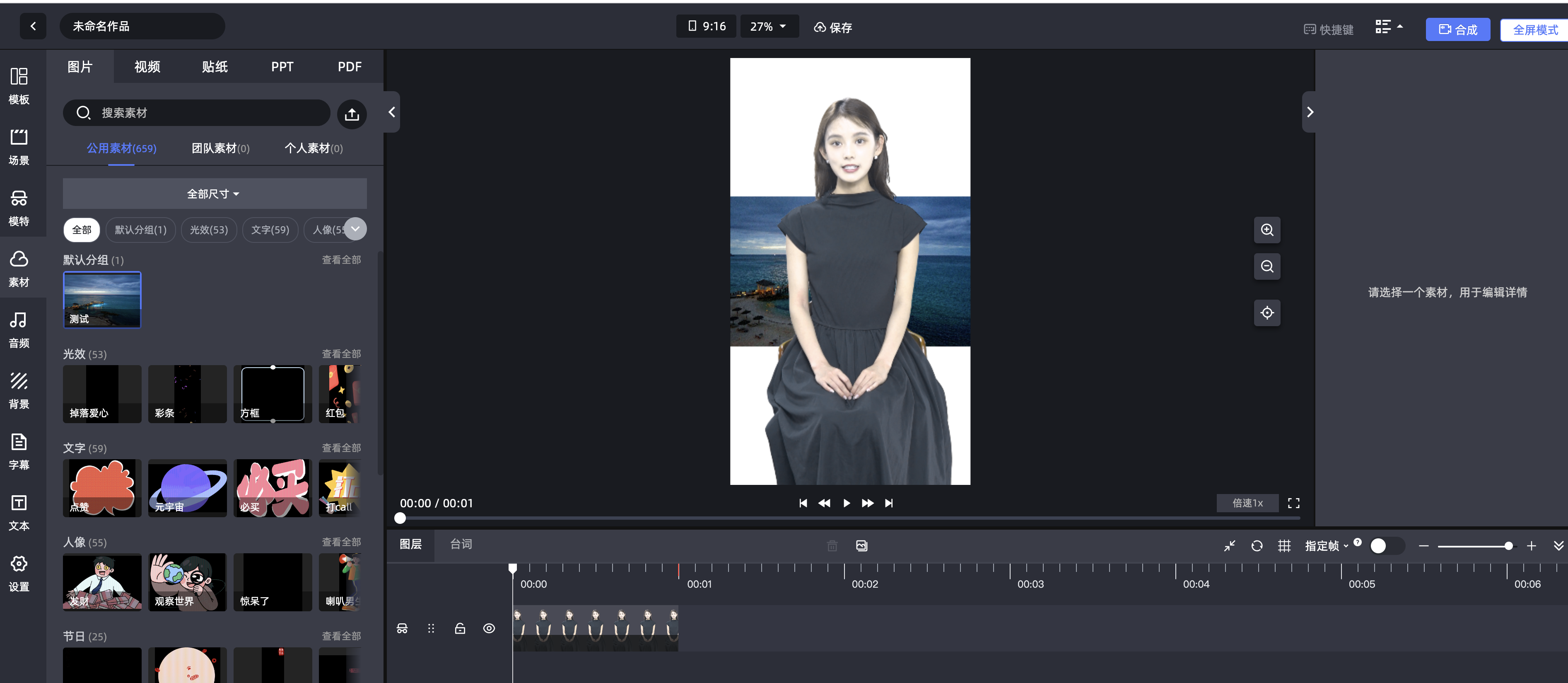The image size is (1568, 683).
Task: Switch to the 图片 tab
Action: coord(80,66)
